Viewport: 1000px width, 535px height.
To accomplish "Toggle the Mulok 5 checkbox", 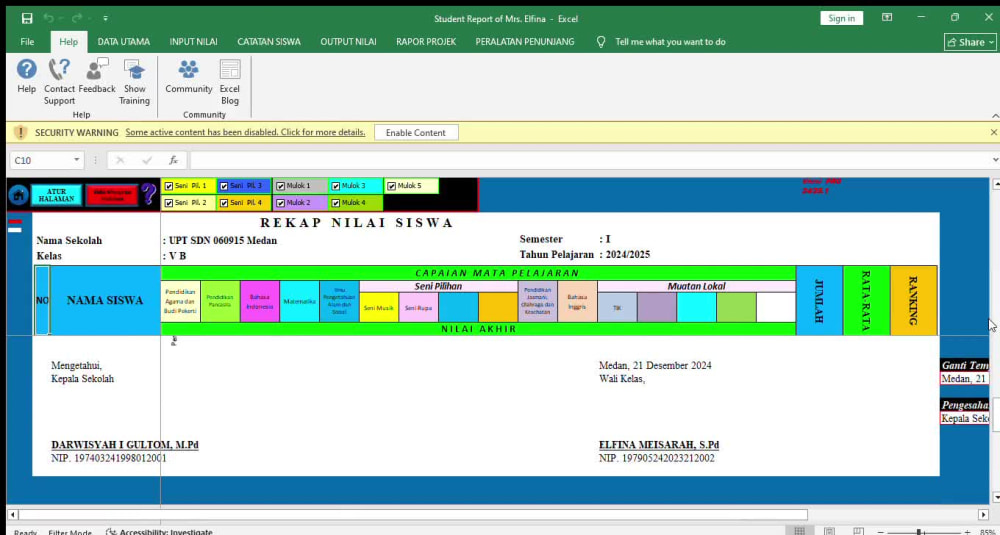I will [391, 186].
